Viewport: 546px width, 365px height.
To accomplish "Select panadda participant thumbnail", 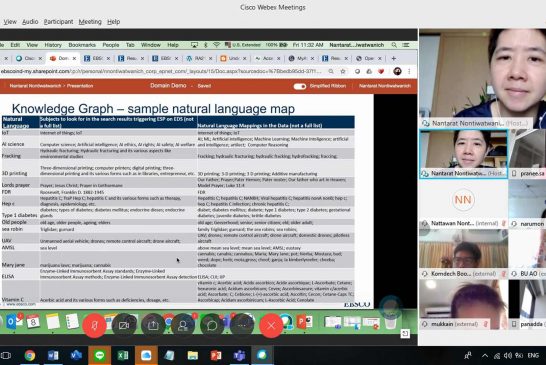I will tap(528, 304).
